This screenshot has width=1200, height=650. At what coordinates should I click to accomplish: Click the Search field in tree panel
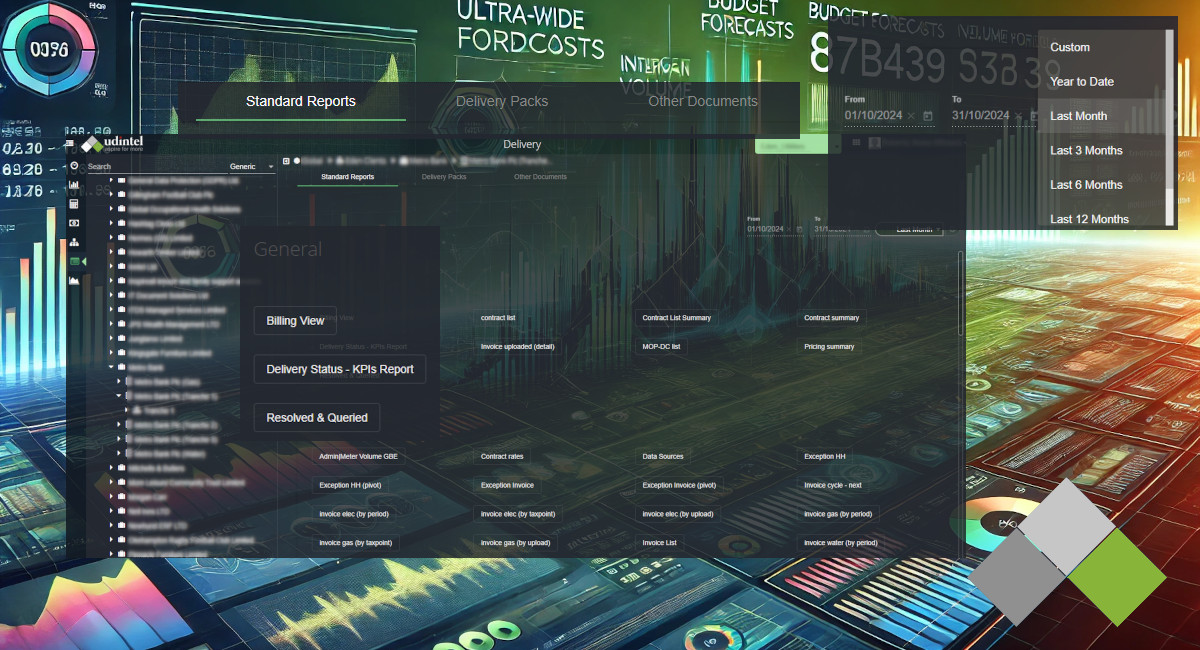[150, 167]
